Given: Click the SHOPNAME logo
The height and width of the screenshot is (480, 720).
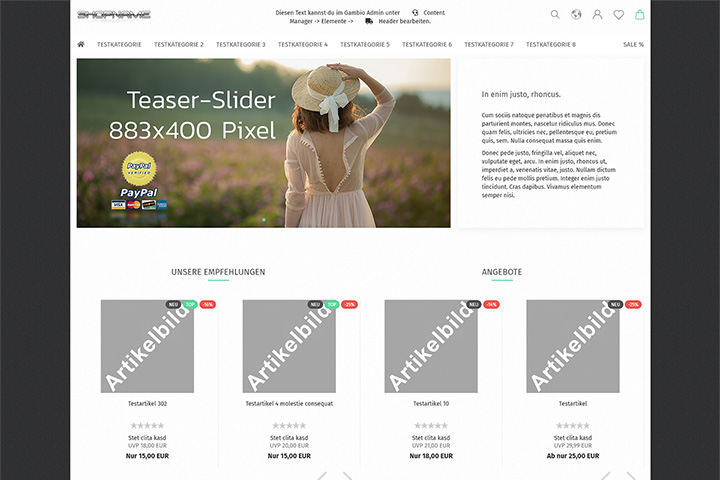Looking at the screenshot, I should coord(114,15).
